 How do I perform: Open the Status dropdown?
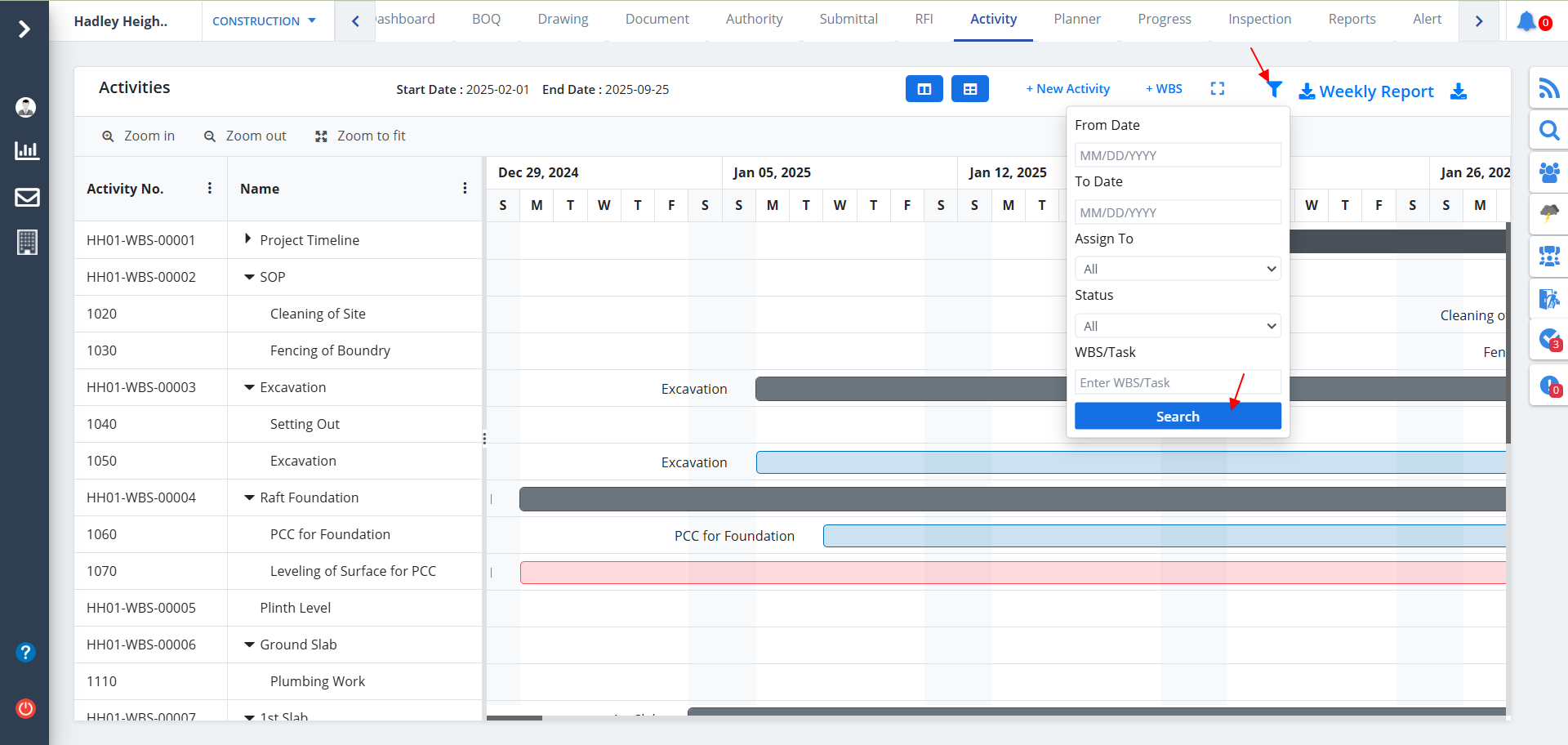(x=1177, y=326)
